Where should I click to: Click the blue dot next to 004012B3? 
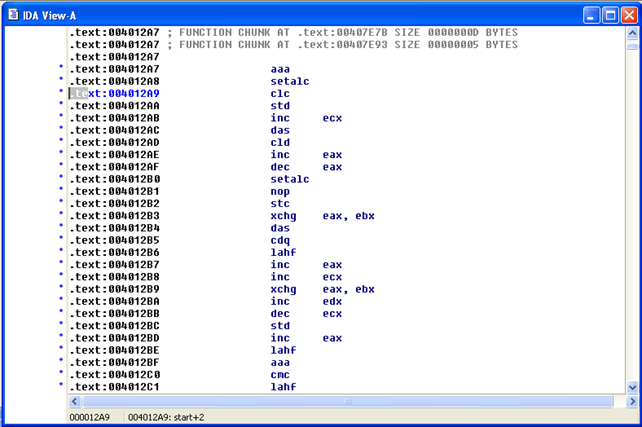(61, 214)
